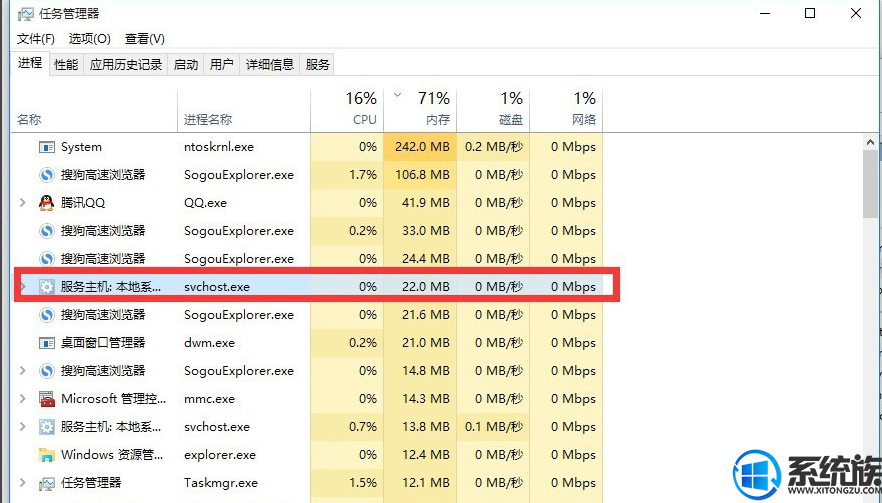Screen dimensions: 882x503
Task: Click the System process icon
Action: click(46, 147)
